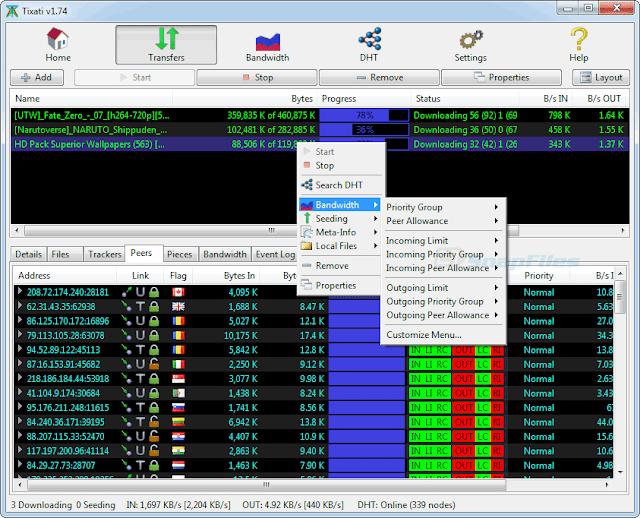Select the [UTW]_Fate_Zero transfer row
This screenshot has height=518, width=640.
click(320, 115)
